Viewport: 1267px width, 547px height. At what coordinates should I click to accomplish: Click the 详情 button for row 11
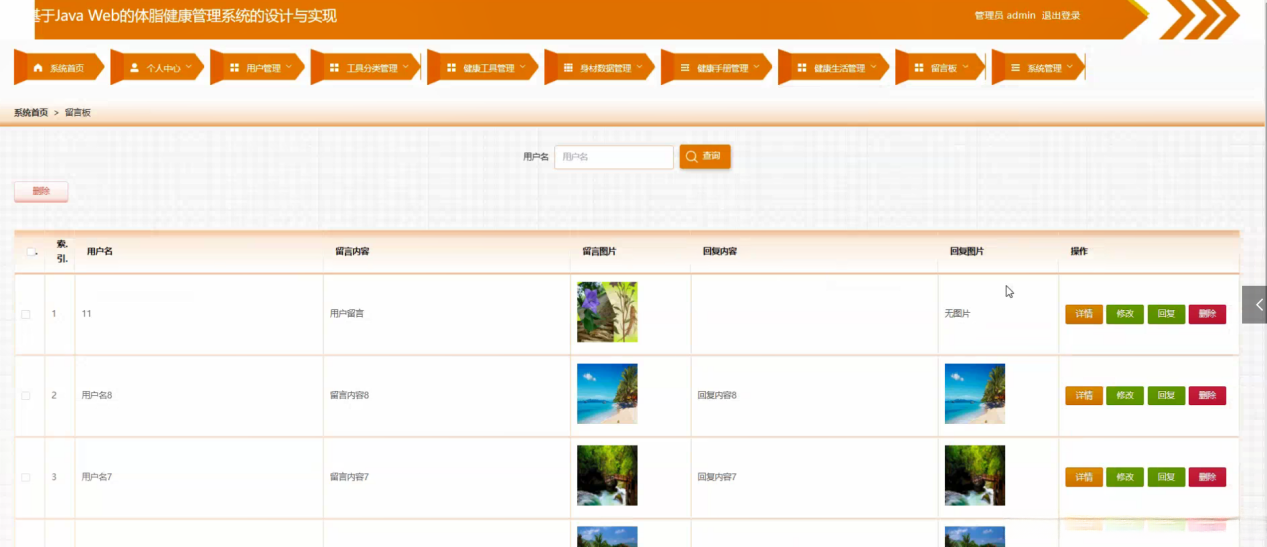(x=1084, y=314)
